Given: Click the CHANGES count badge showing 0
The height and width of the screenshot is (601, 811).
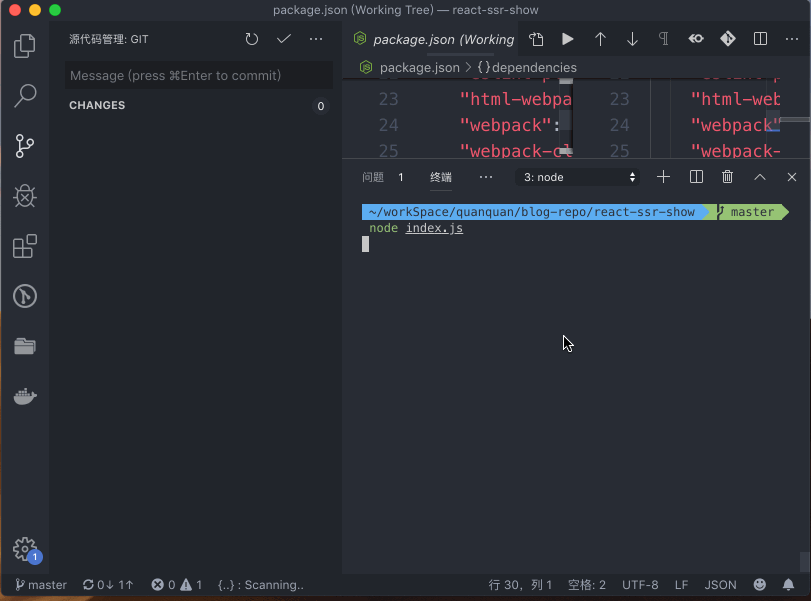Looking at the screenshot, I should click(321, 106).
